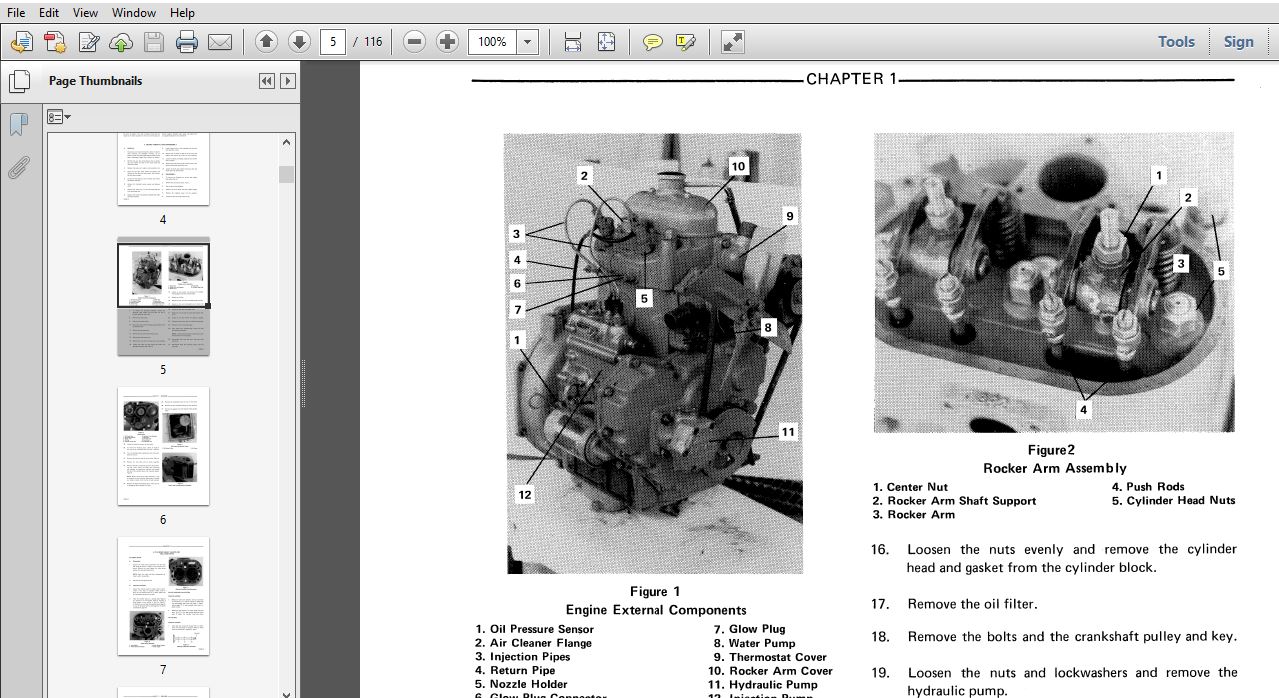Print the document using the printer icon
This screenshot has width=1279, height=698.
pos(186,42)
